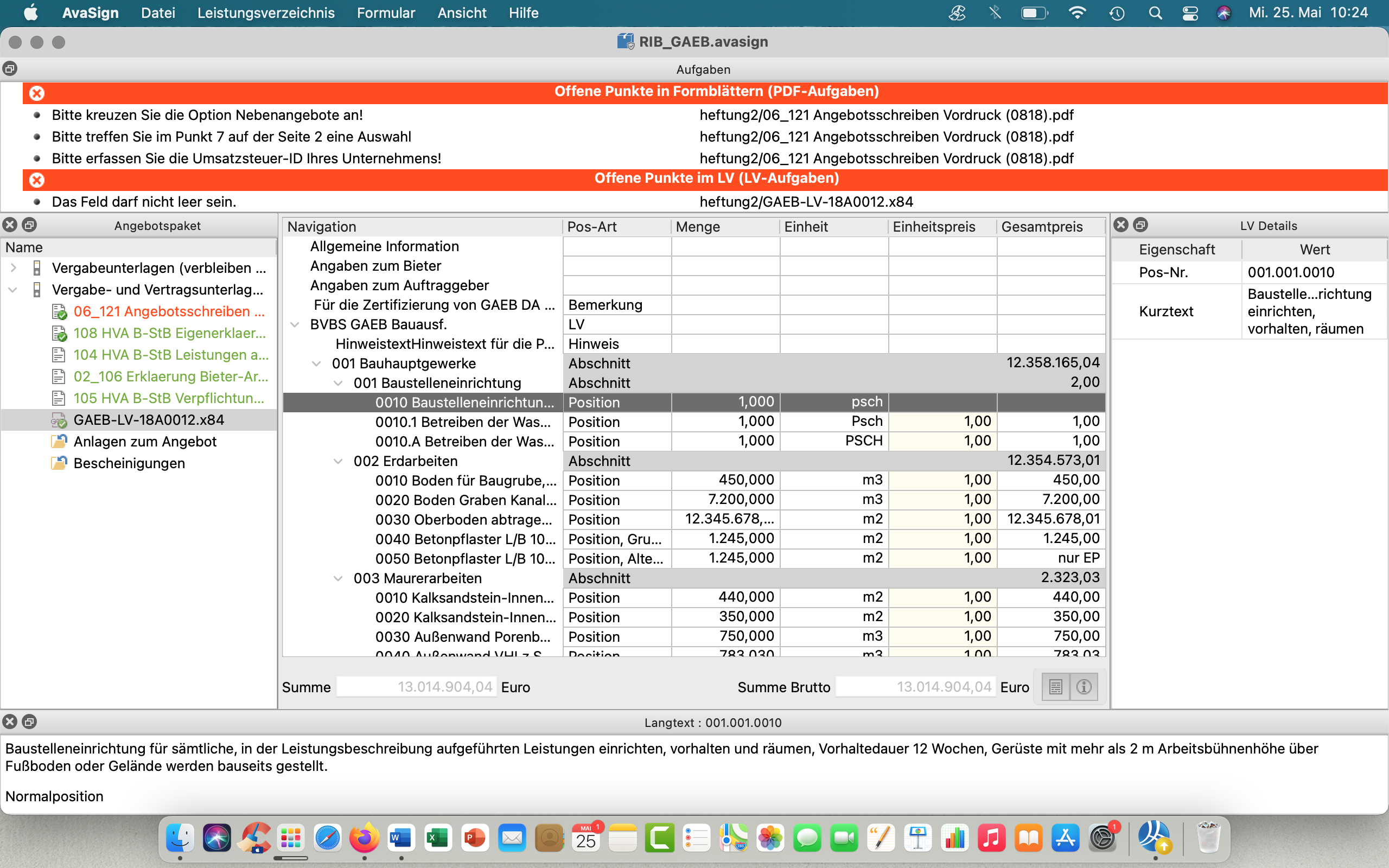The image size is (1389, 868).
Task: Launch Firefox from the Dock
Action: 365,838
